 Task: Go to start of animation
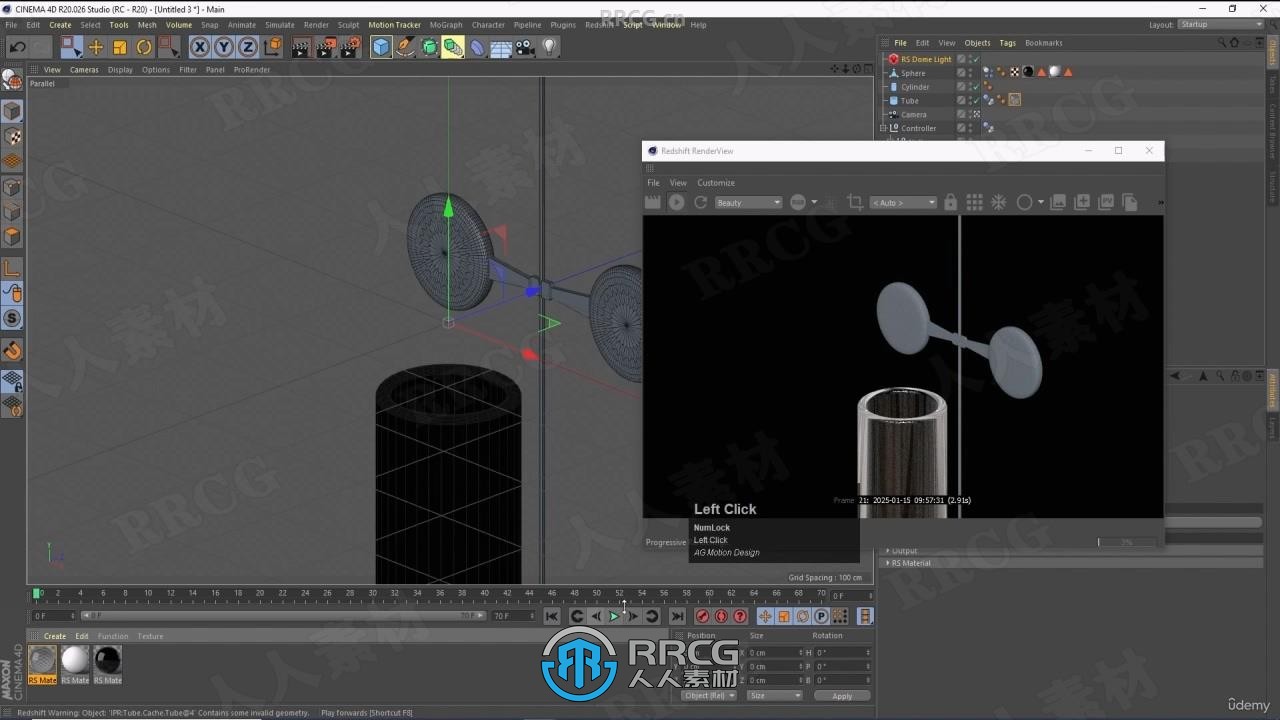click(x=552, y=616)
